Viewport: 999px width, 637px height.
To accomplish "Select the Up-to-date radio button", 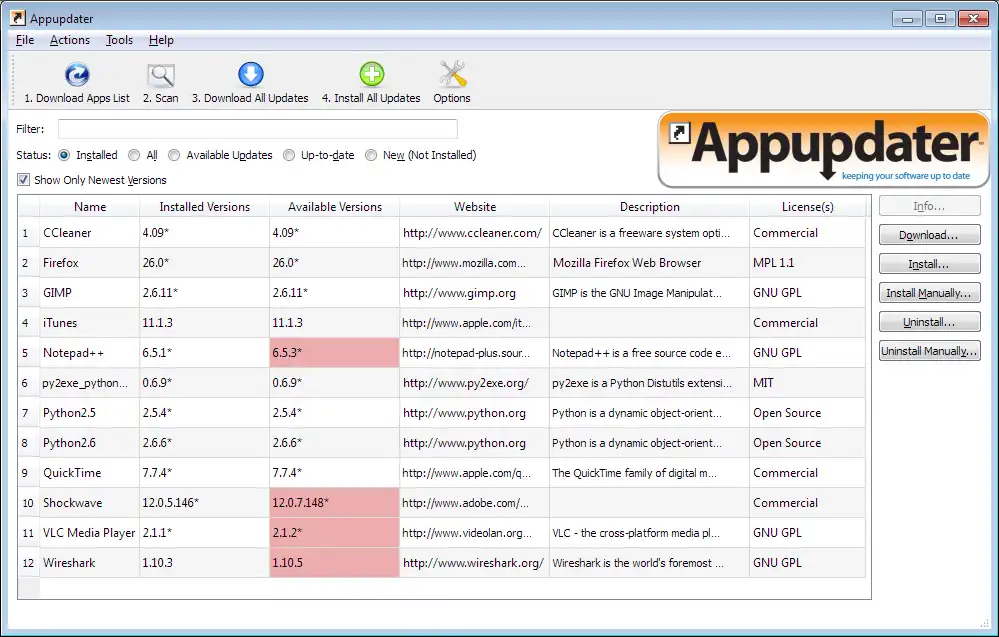I will 289,155.
